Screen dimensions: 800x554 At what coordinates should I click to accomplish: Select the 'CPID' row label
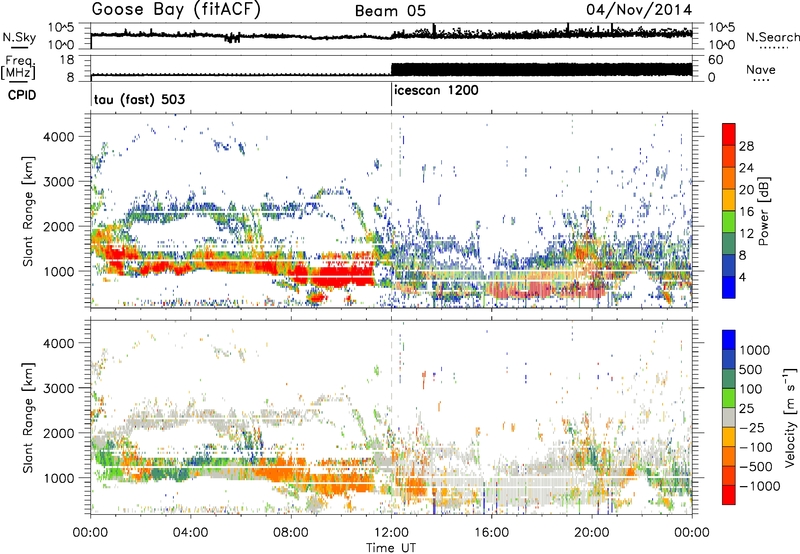pyautogui.click(x=22, y=95)
